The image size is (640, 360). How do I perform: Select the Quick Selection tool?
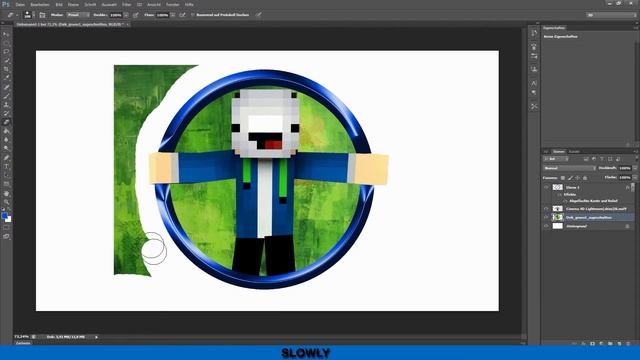tap(6, 61)
